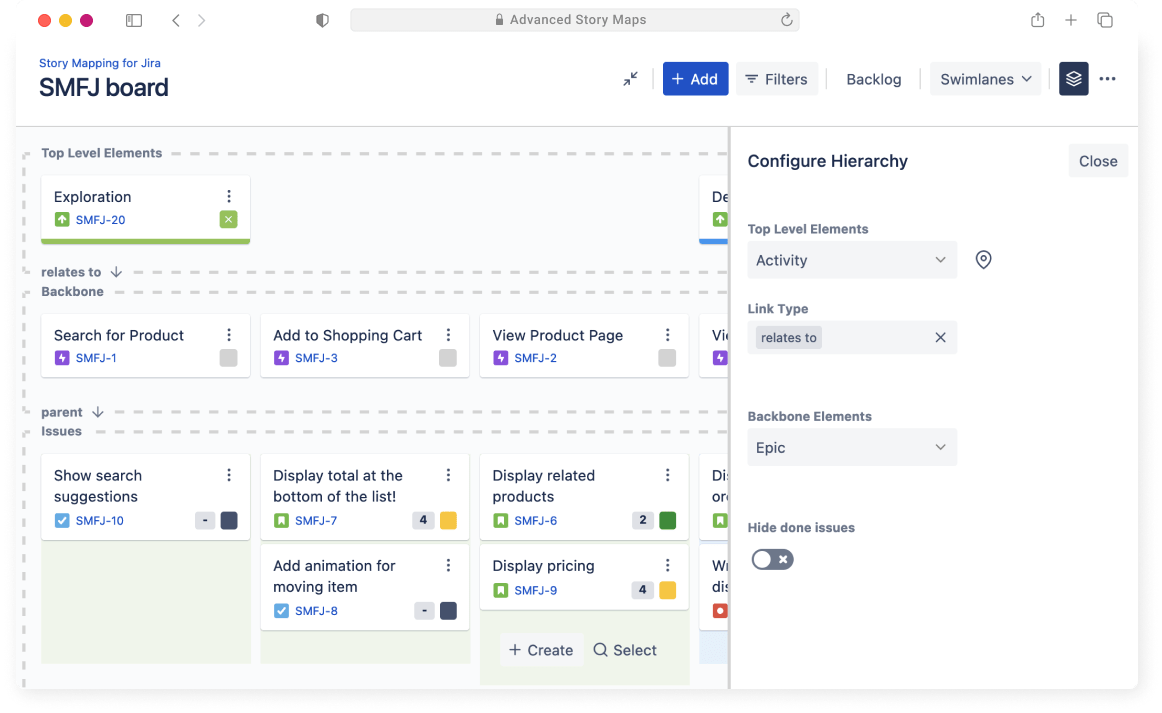Click Create in the Display pricing column
This screenshot has width=1162, height=713.
(541, 649)
